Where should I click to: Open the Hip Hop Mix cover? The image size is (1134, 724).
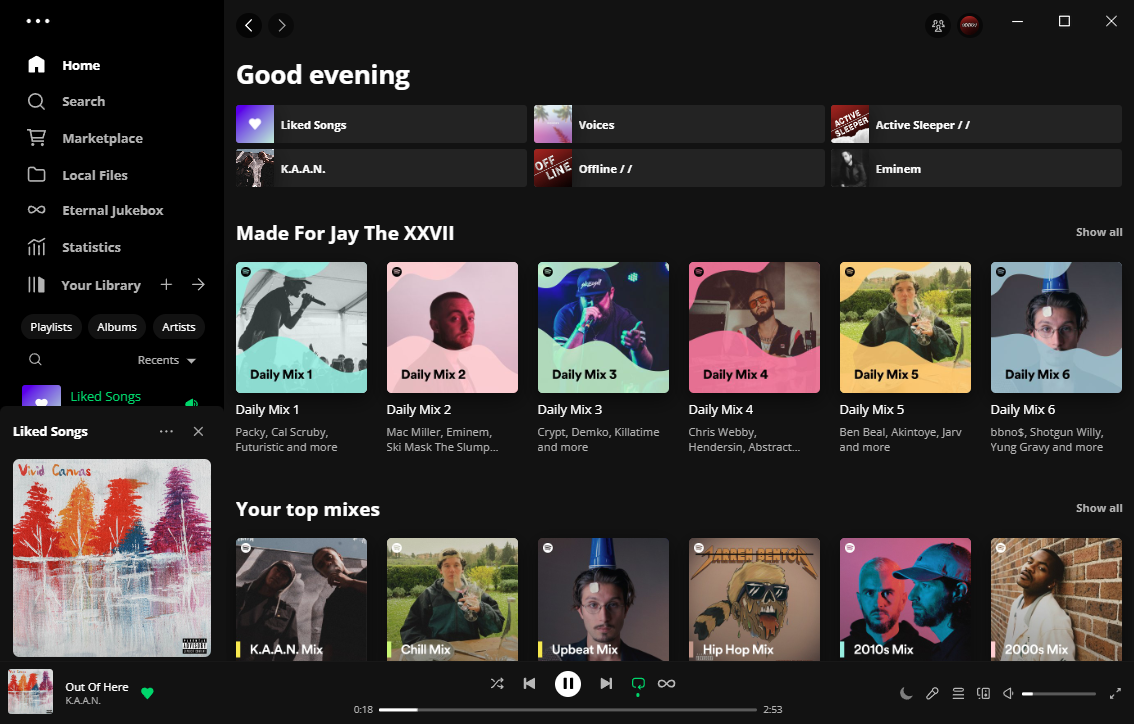[x=754, y=599]
